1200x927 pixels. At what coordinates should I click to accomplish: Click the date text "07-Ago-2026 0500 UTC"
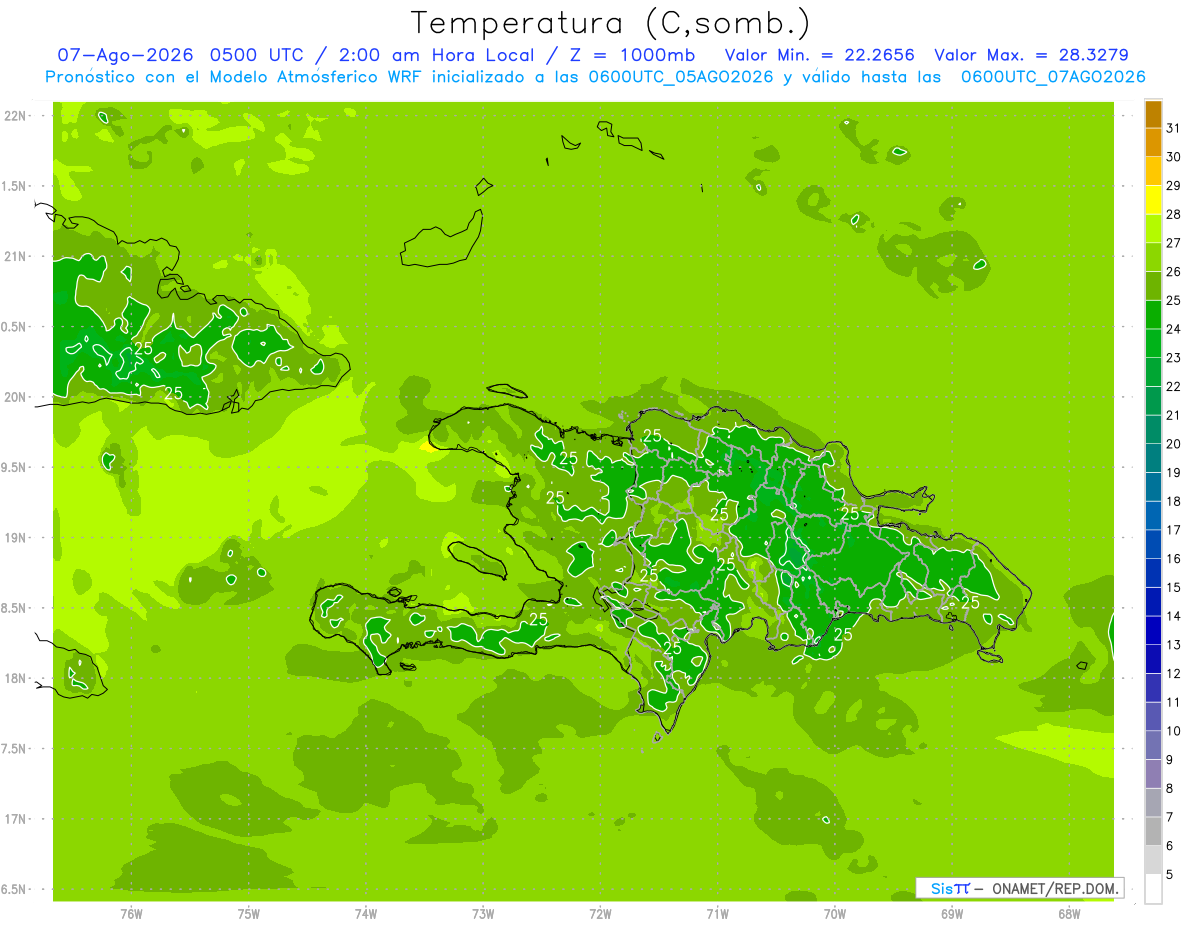pos(180,55)
